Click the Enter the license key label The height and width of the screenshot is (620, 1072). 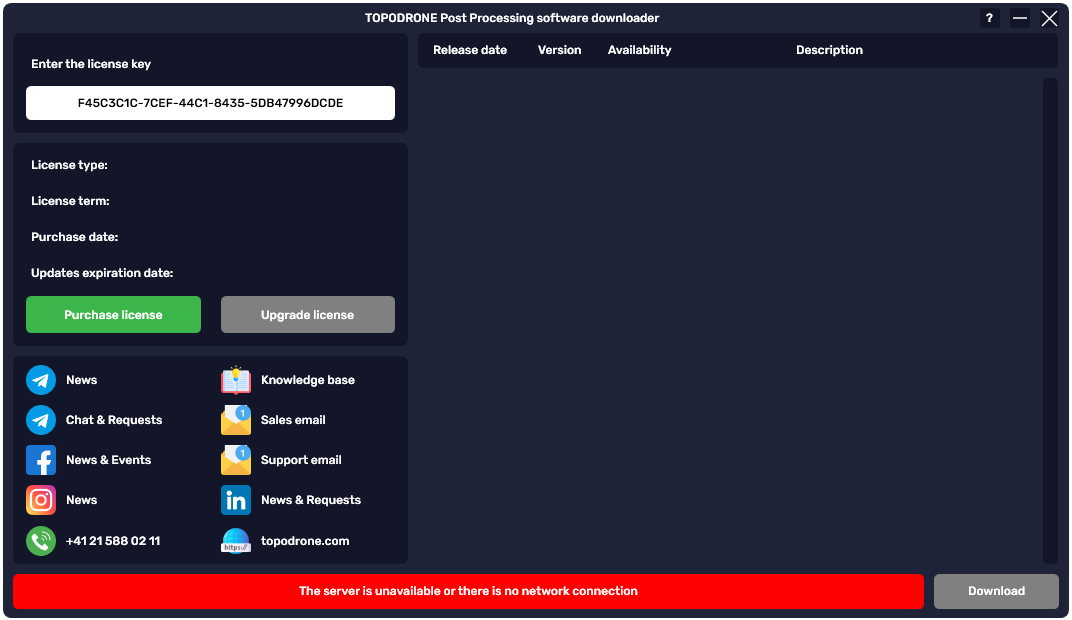tap(91, 64)
